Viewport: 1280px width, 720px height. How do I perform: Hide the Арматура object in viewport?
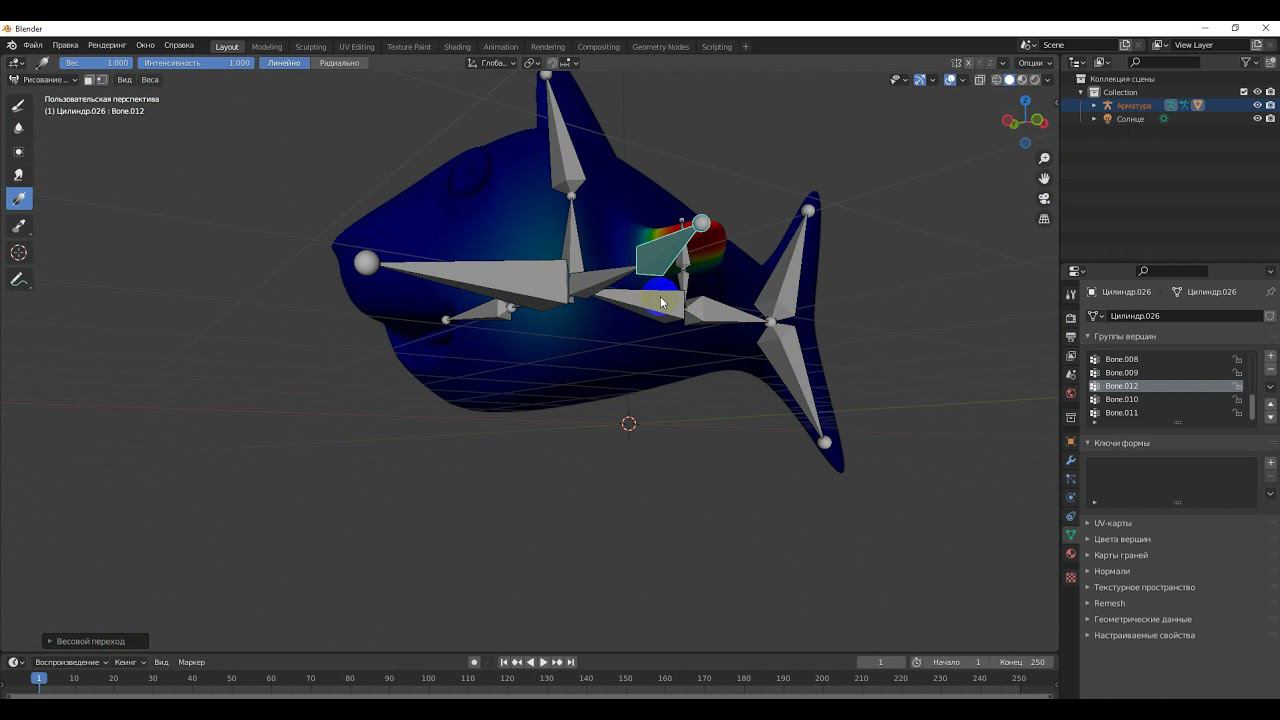coord(1257,105)
